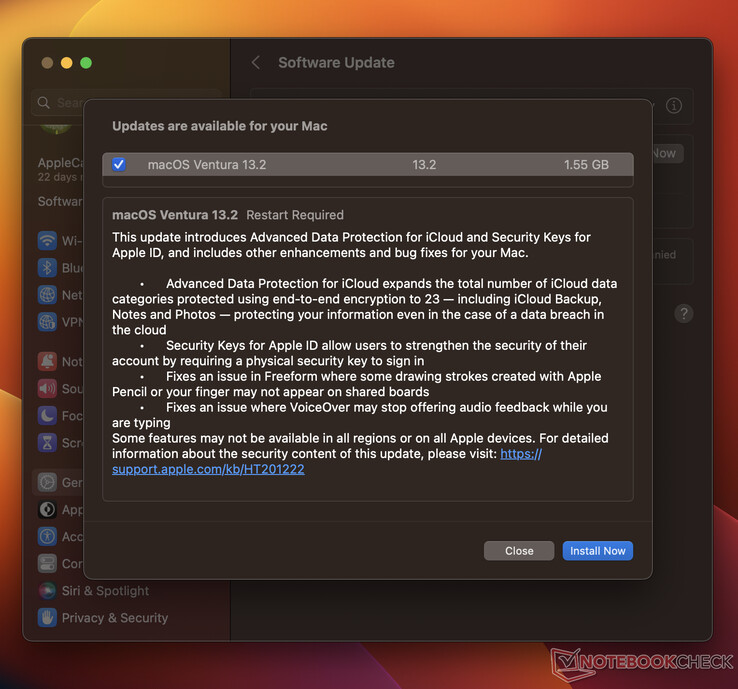Image resolution: width=738 pixels, height=689 pixels.
Task: Open Bluetooth settings icon in sidebar
Action: pos(47,268)
